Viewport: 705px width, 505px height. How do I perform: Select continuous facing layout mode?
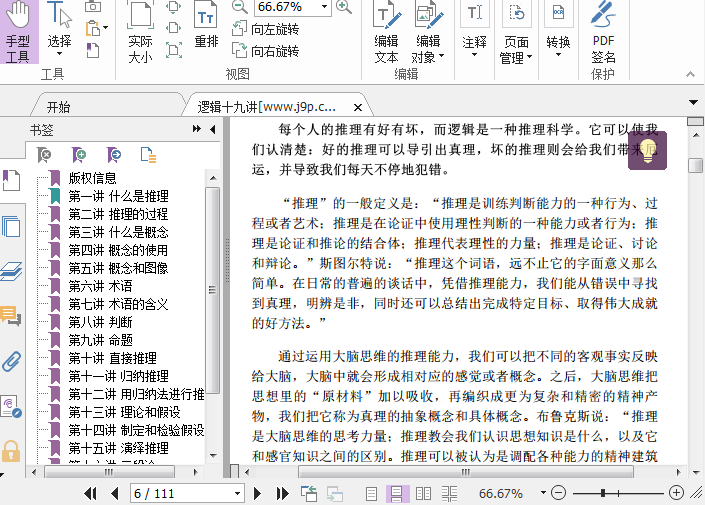[449, 494]
